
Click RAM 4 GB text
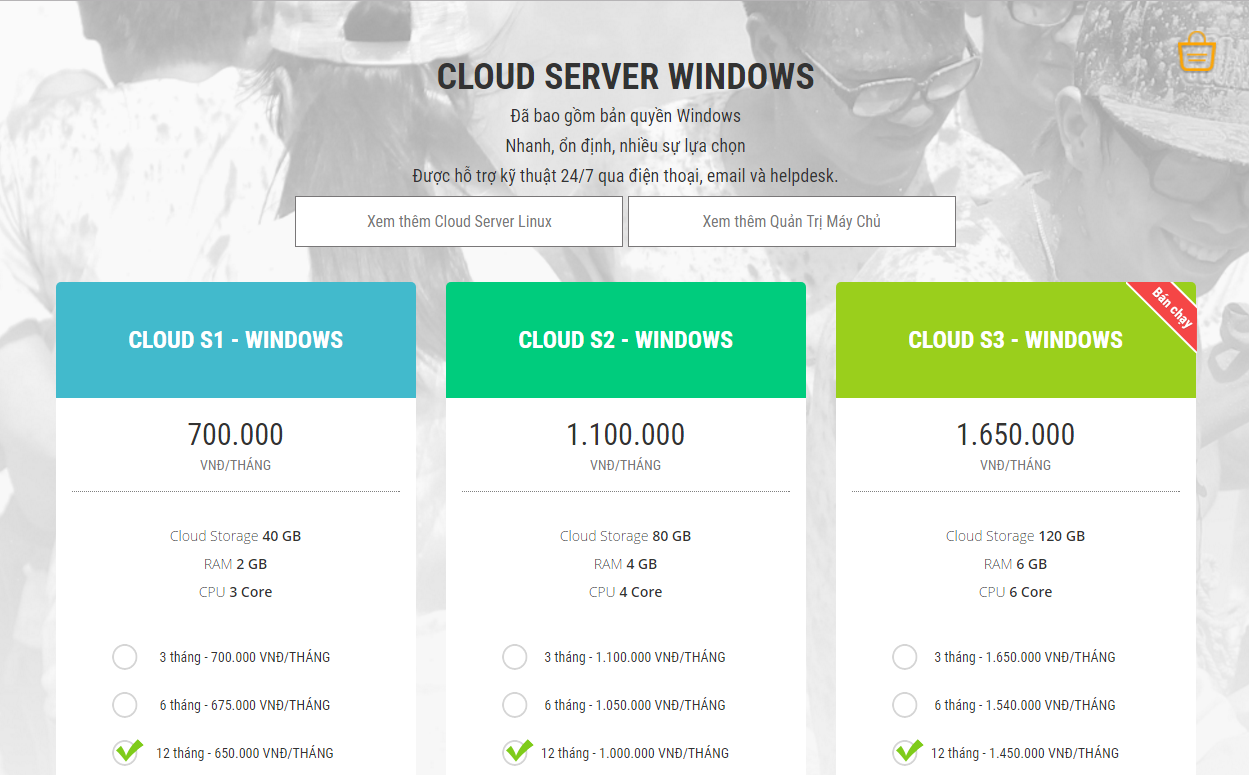coord(626,564)
